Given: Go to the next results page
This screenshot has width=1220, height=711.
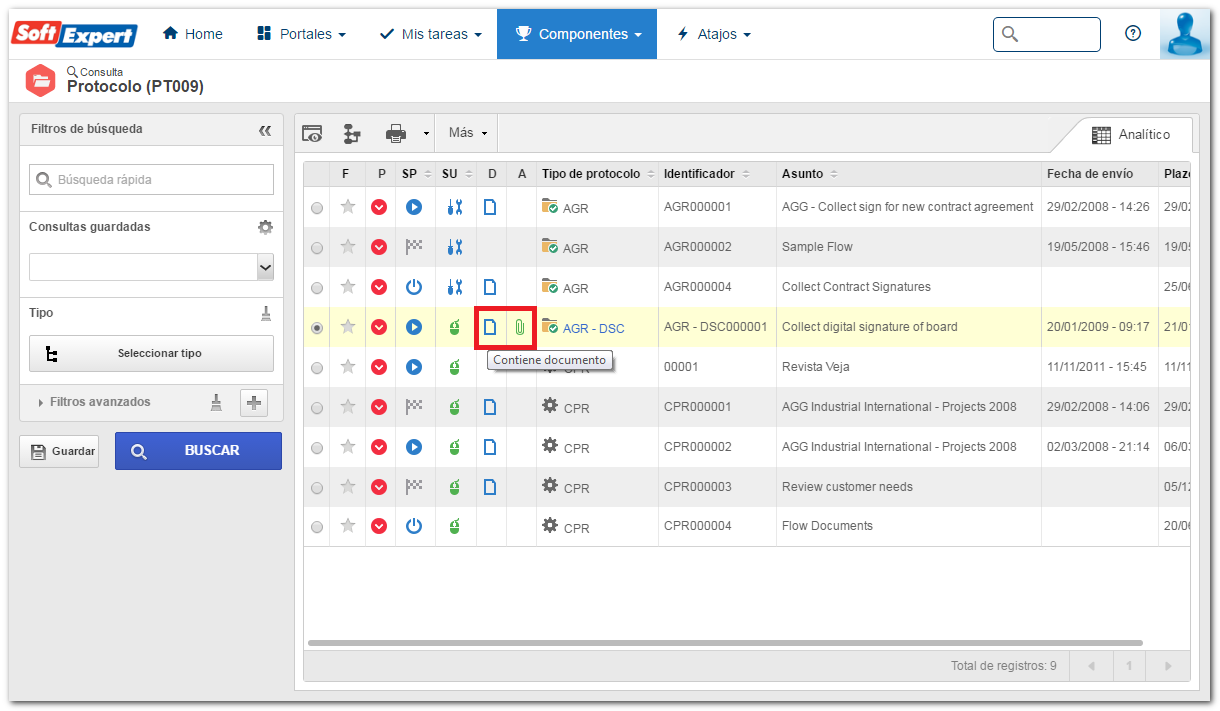Looking at the screenshot, I should [1168, 665].
